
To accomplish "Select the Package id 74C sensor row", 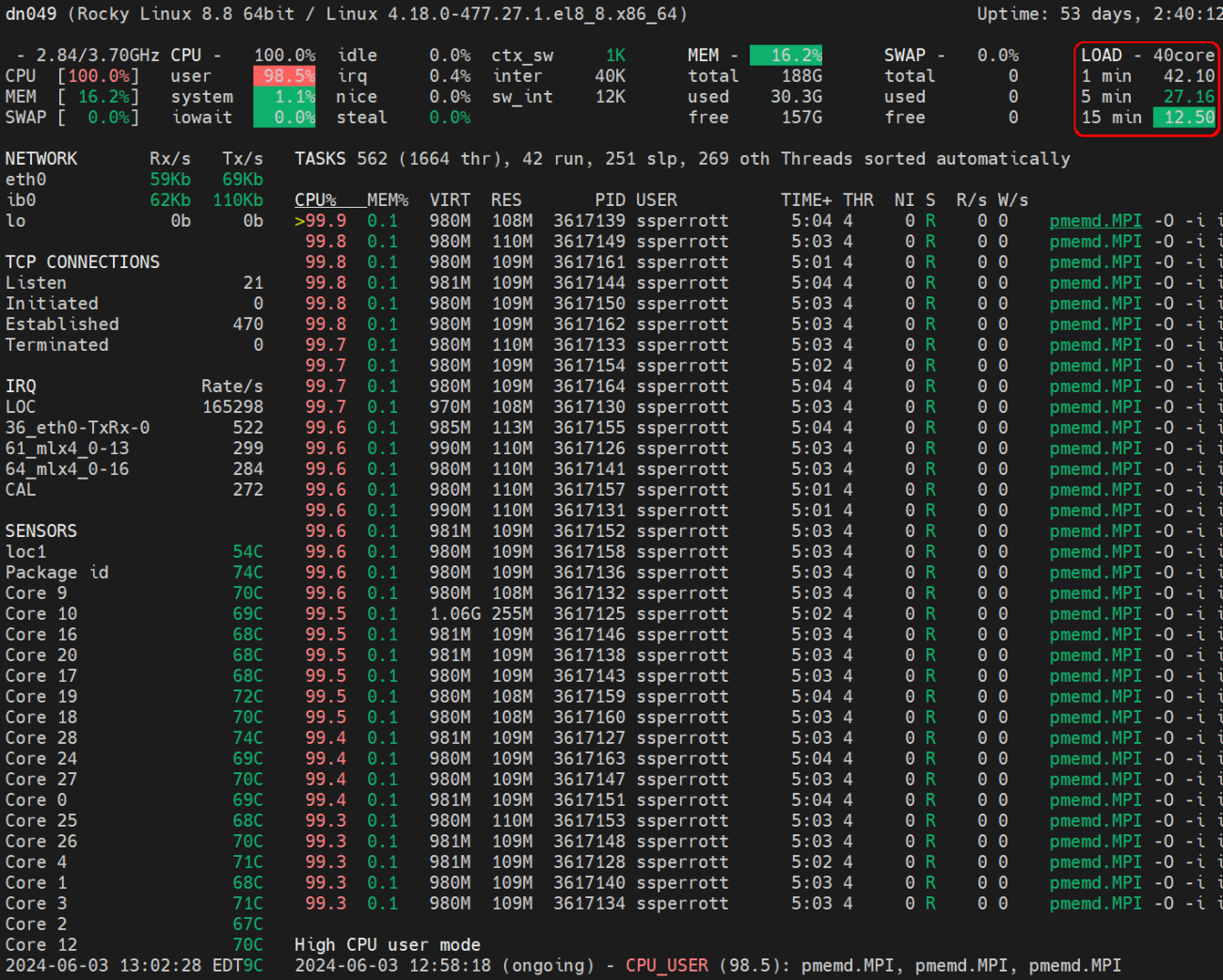I will pos(135,573).
